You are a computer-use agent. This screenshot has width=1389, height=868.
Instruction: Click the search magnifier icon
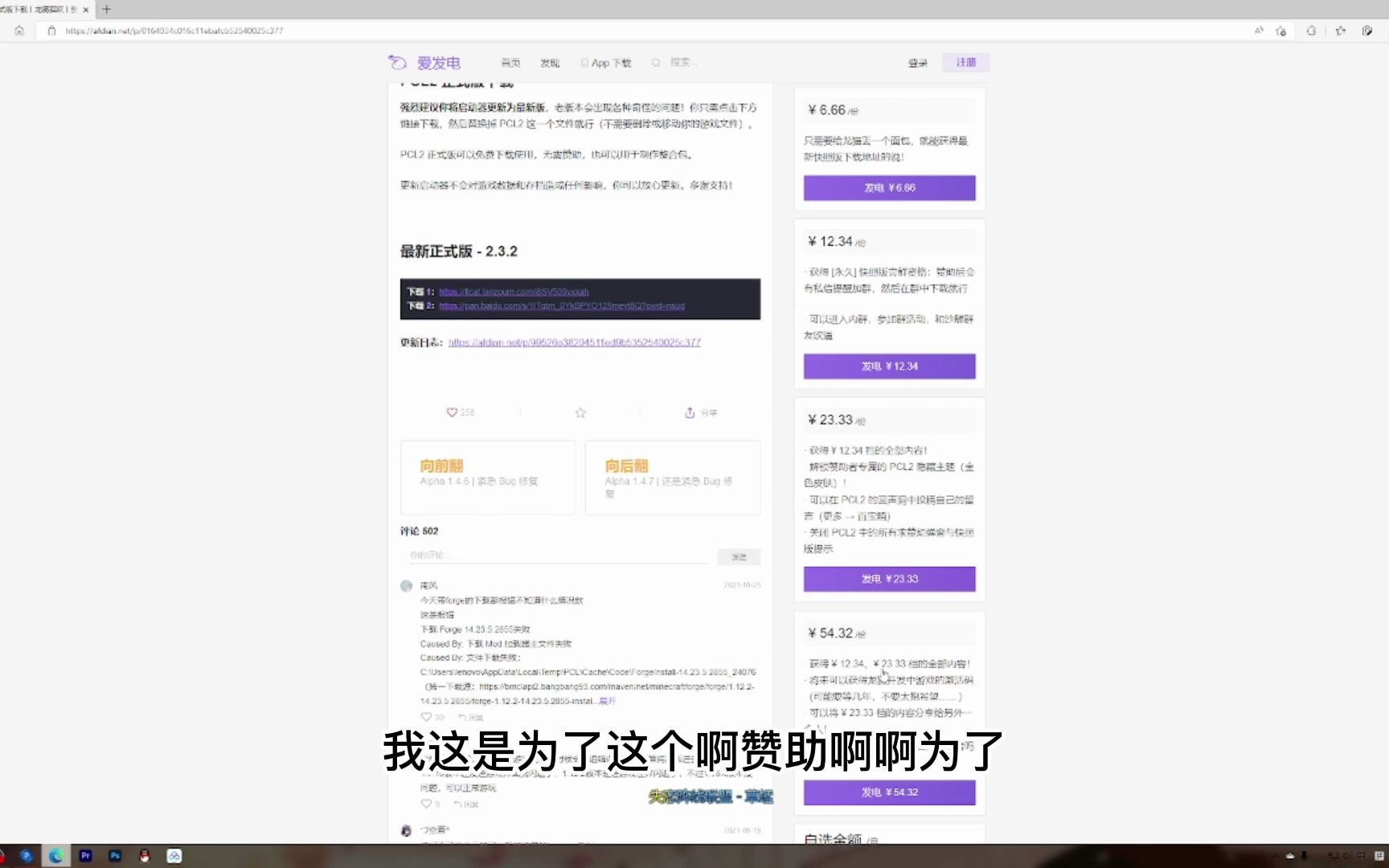pyautogui.click(x=656, y=63)
